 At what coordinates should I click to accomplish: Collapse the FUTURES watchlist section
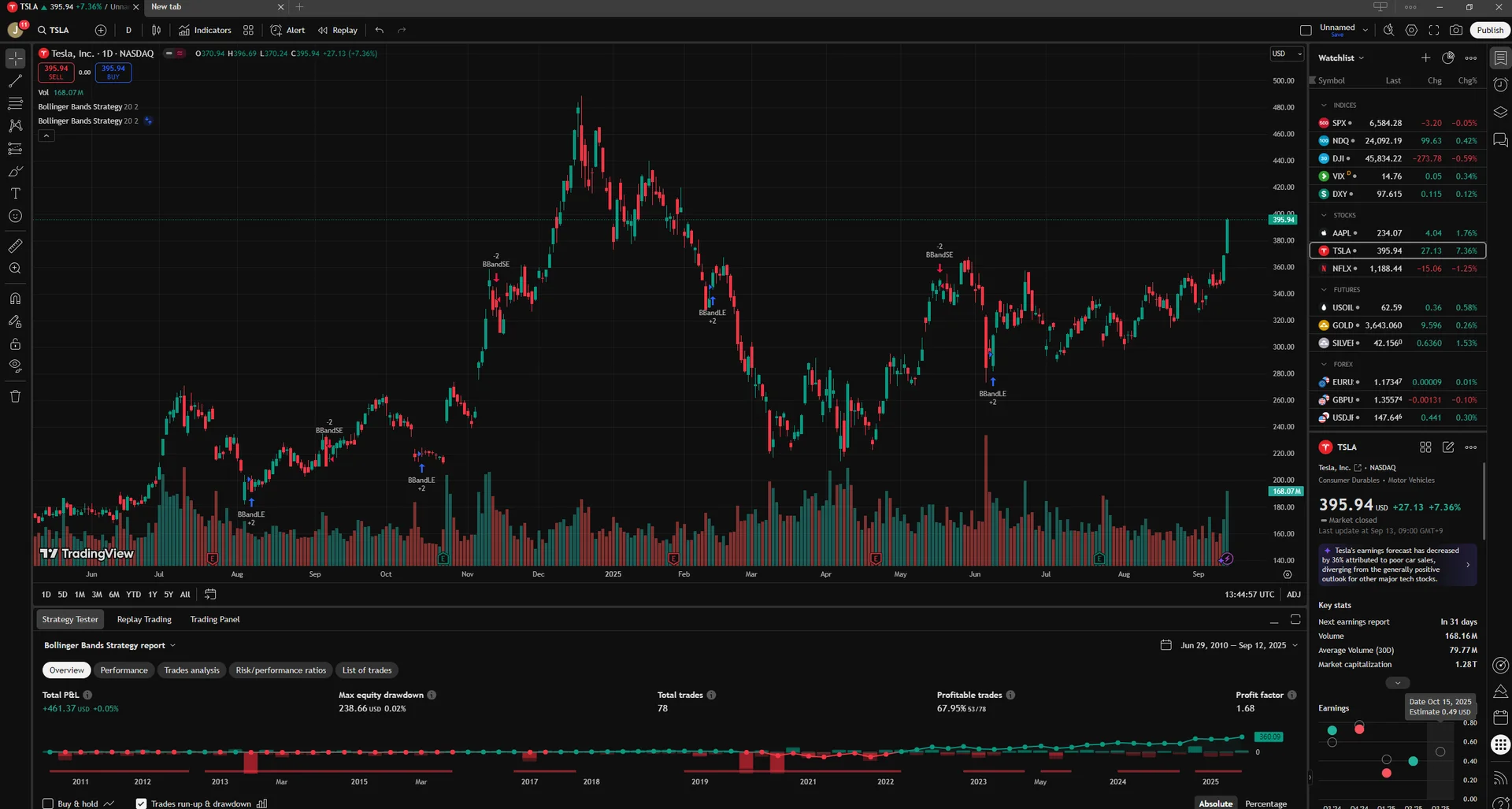click(1323, 290)
